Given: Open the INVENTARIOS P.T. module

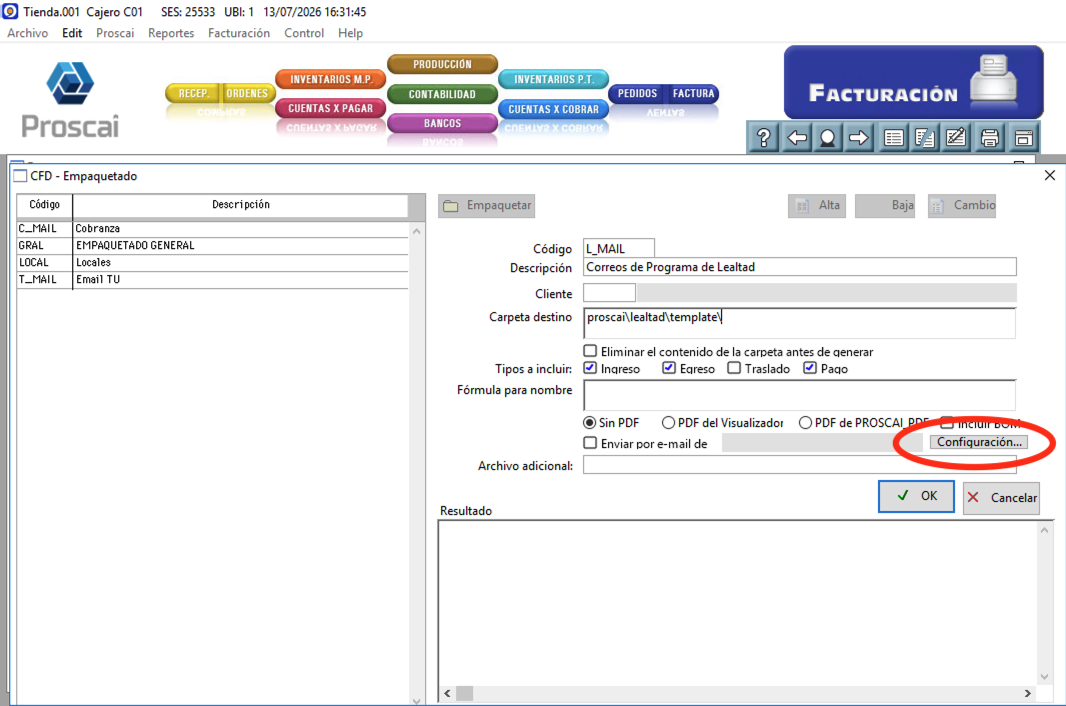Looking at the screenshot, I should pyautogui.click(x=553, y=79).
